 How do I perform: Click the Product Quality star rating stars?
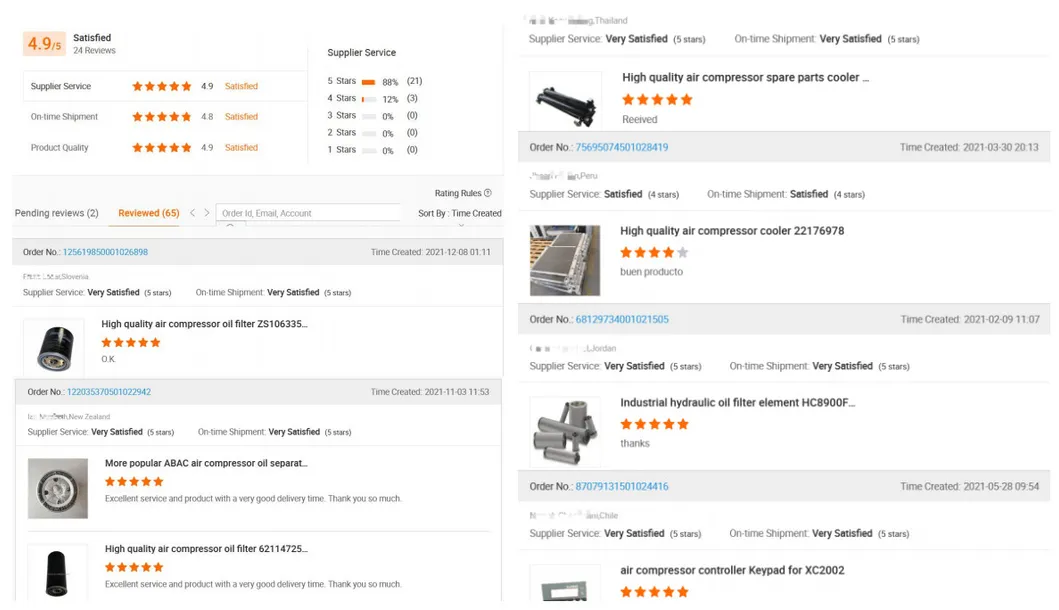tap(161, 147)
